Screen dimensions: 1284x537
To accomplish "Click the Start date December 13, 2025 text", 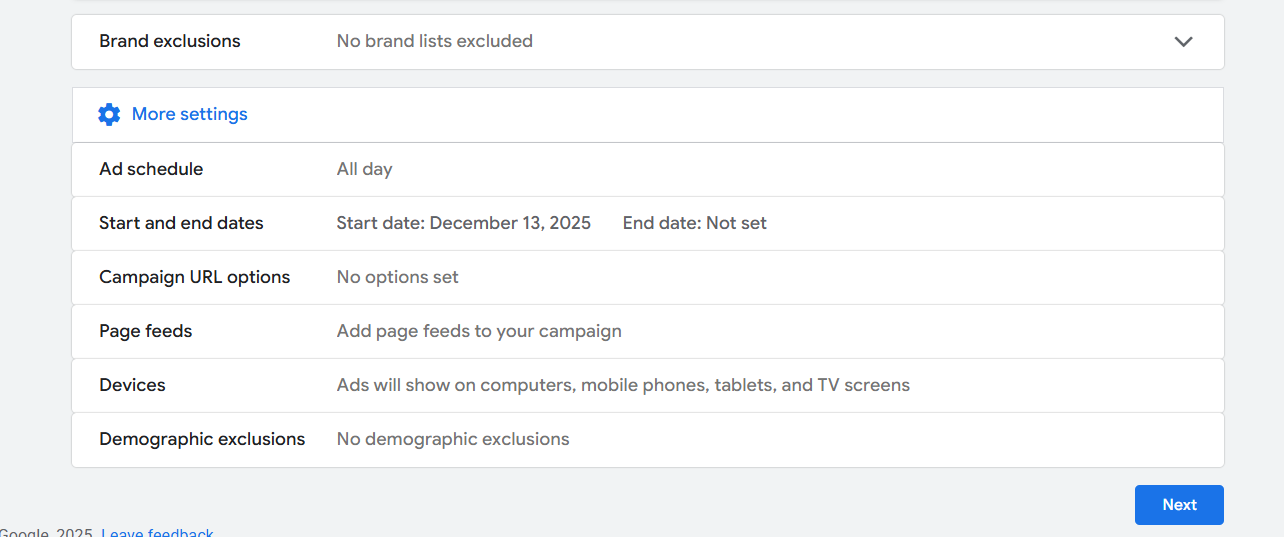I will (x=463, y=224).
